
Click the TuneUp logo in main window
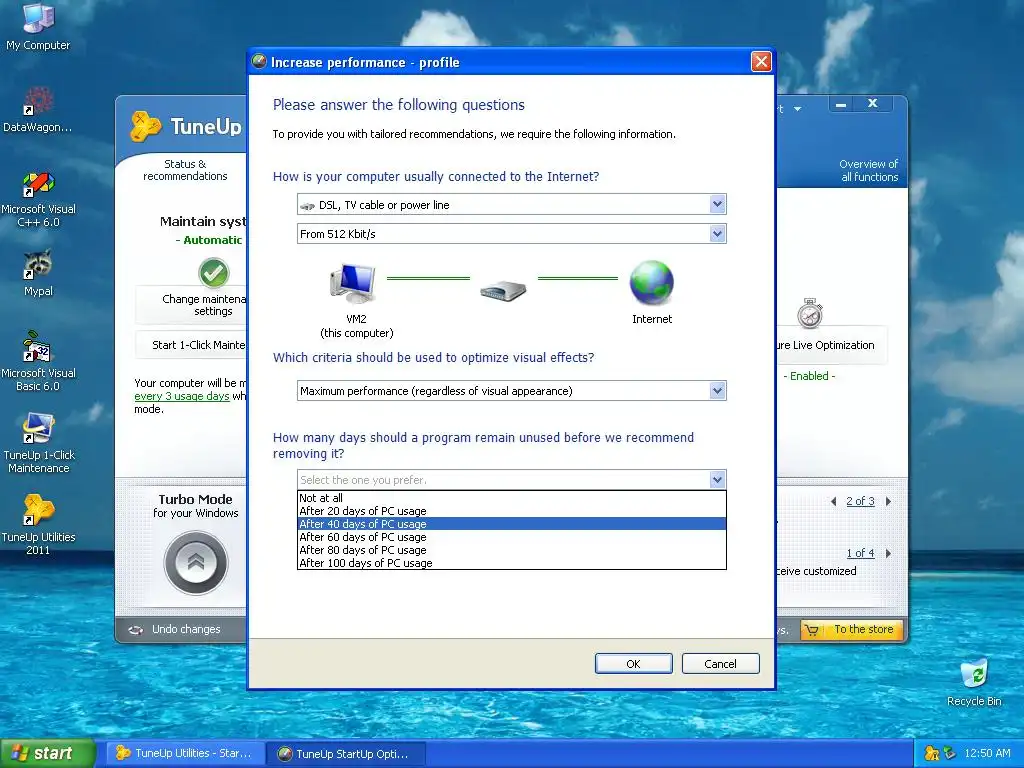[x=146, y=126]
